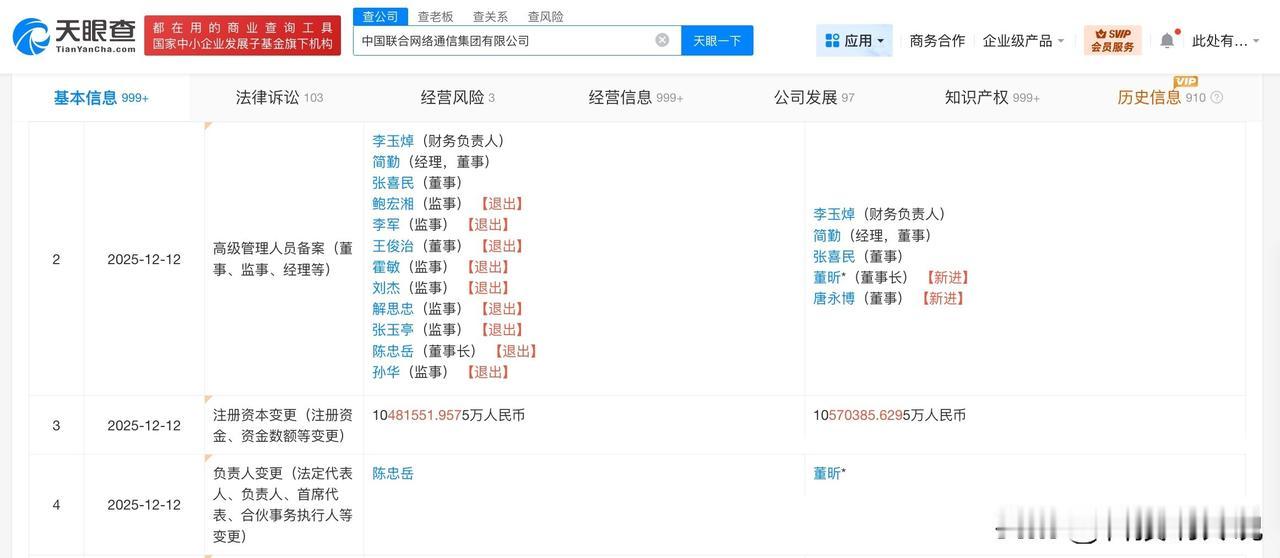Clear the search box with the X icon

pos(662,40)
